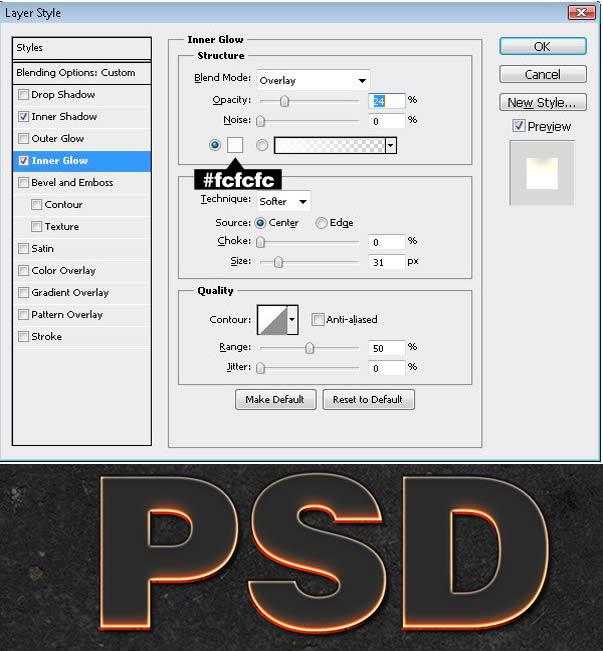Click the Choke slider handle
Viewport: 603px width, 651px height.
[x=260, y=242]
